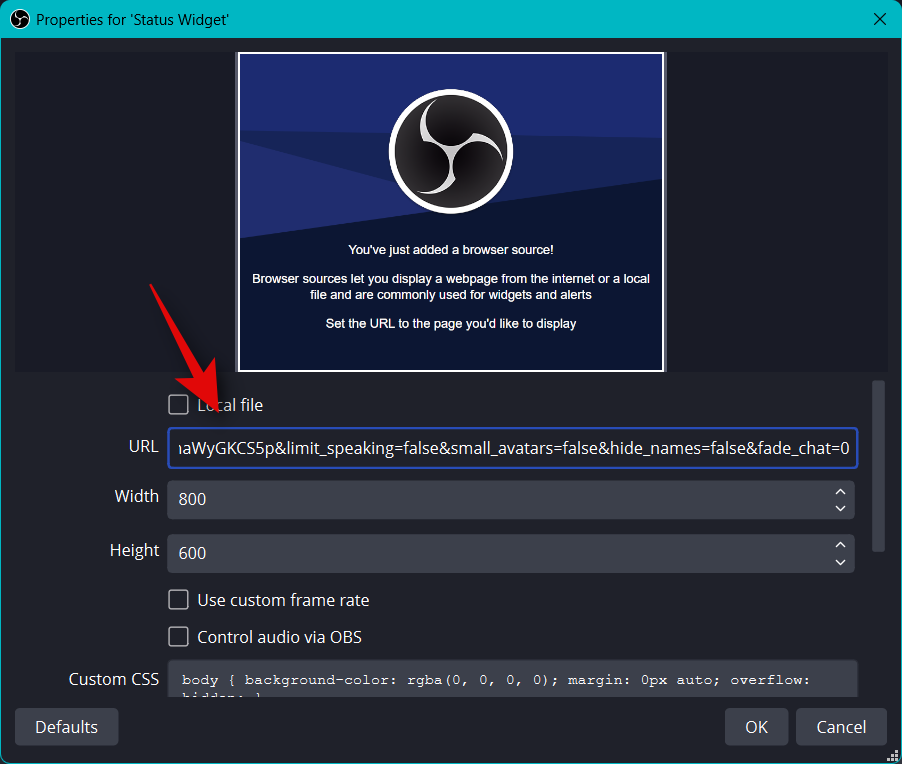Decrease Width using the down arrow
The width and height of the screenshot is (902, 764).
tap(840, 508)
